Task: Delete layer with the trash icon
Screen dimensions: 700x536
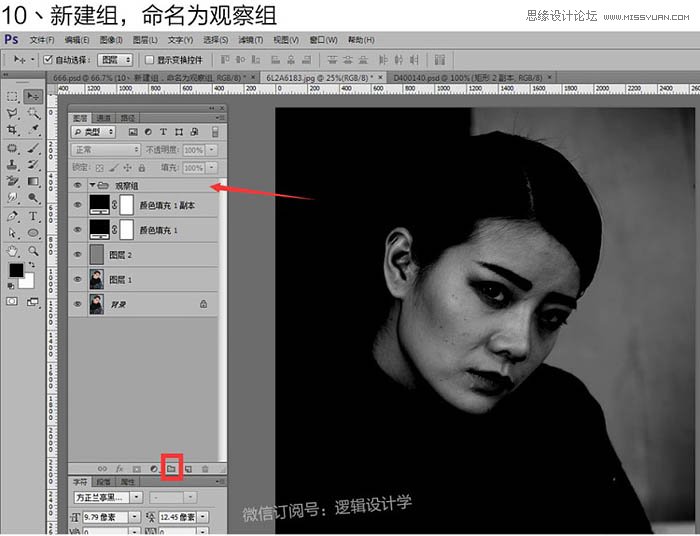Action: [x=205, y=469]
